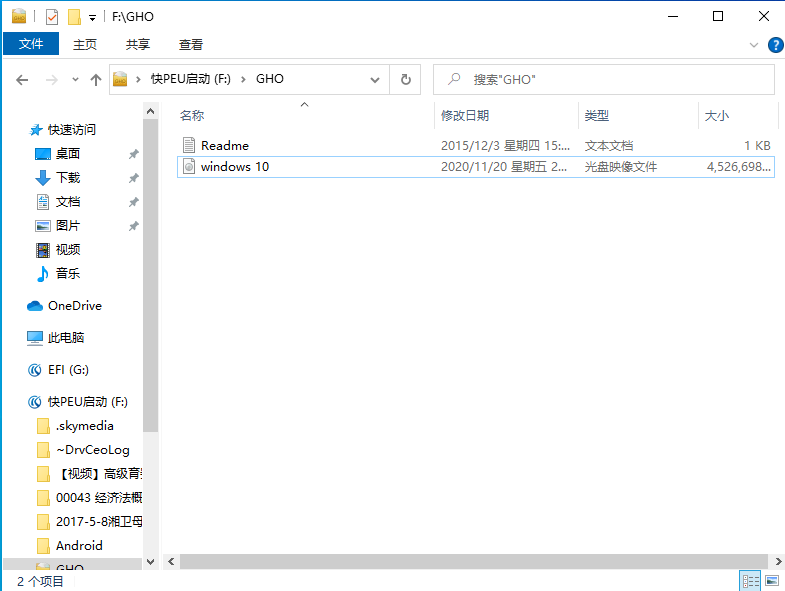This screenshot has width=785, height=591.
Task: Switch to details view mode
Action: coord(750,581)
